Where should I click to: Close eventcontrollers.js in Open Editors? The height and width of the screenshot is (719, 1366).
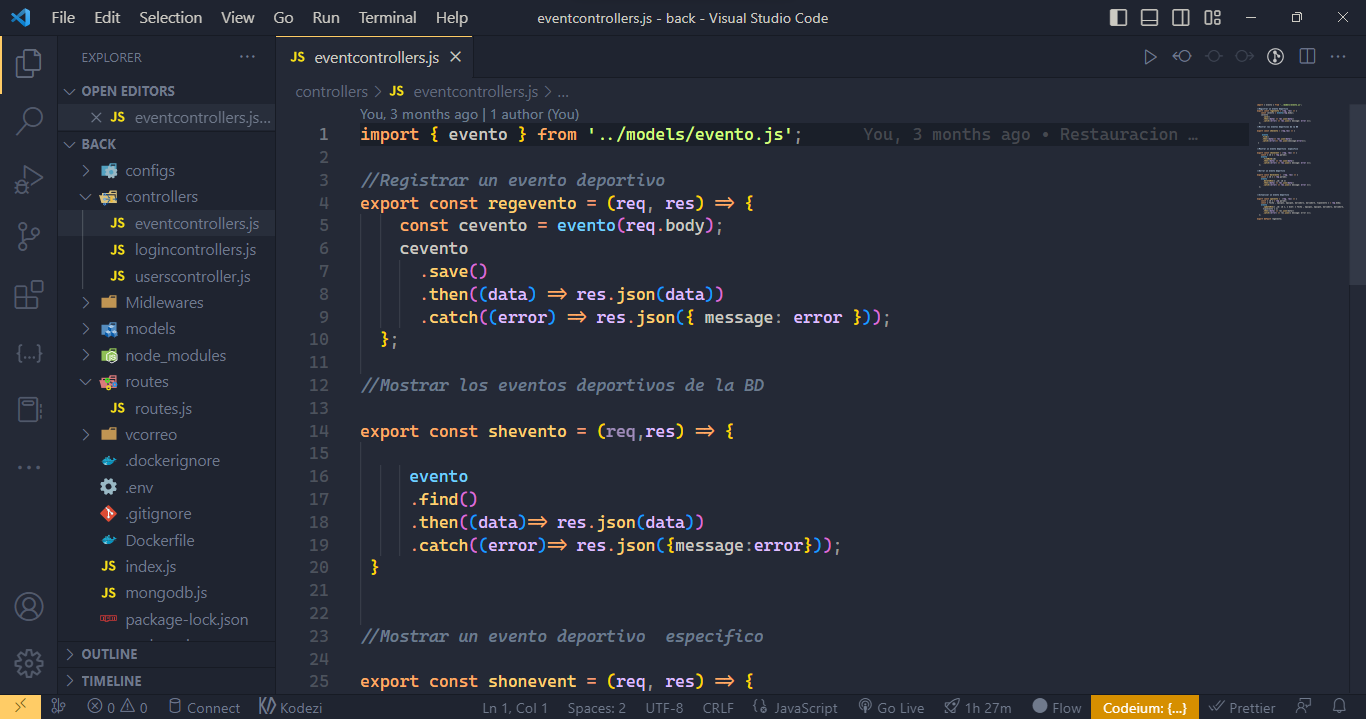pyautogui.click(x=96, y=118)
